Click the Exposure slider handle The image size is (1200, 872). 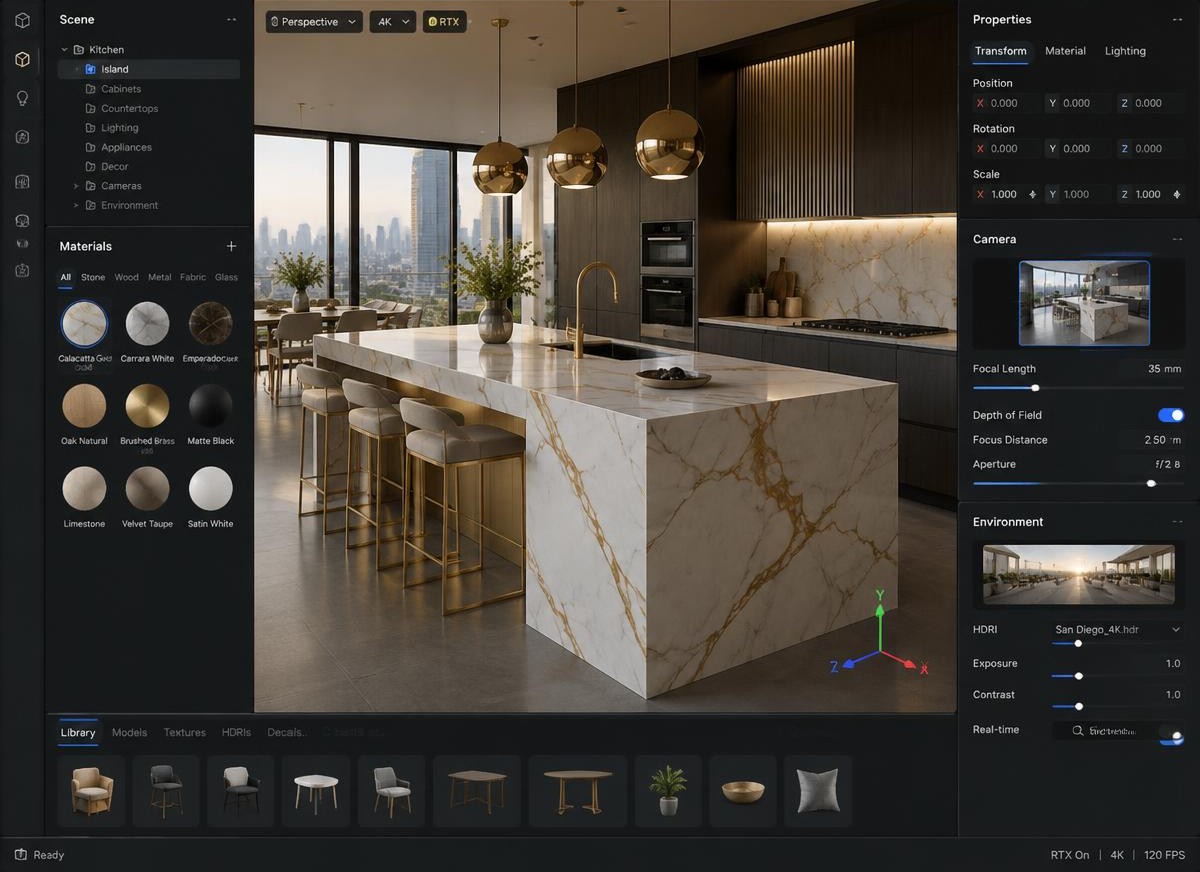tap(1078, 676)
